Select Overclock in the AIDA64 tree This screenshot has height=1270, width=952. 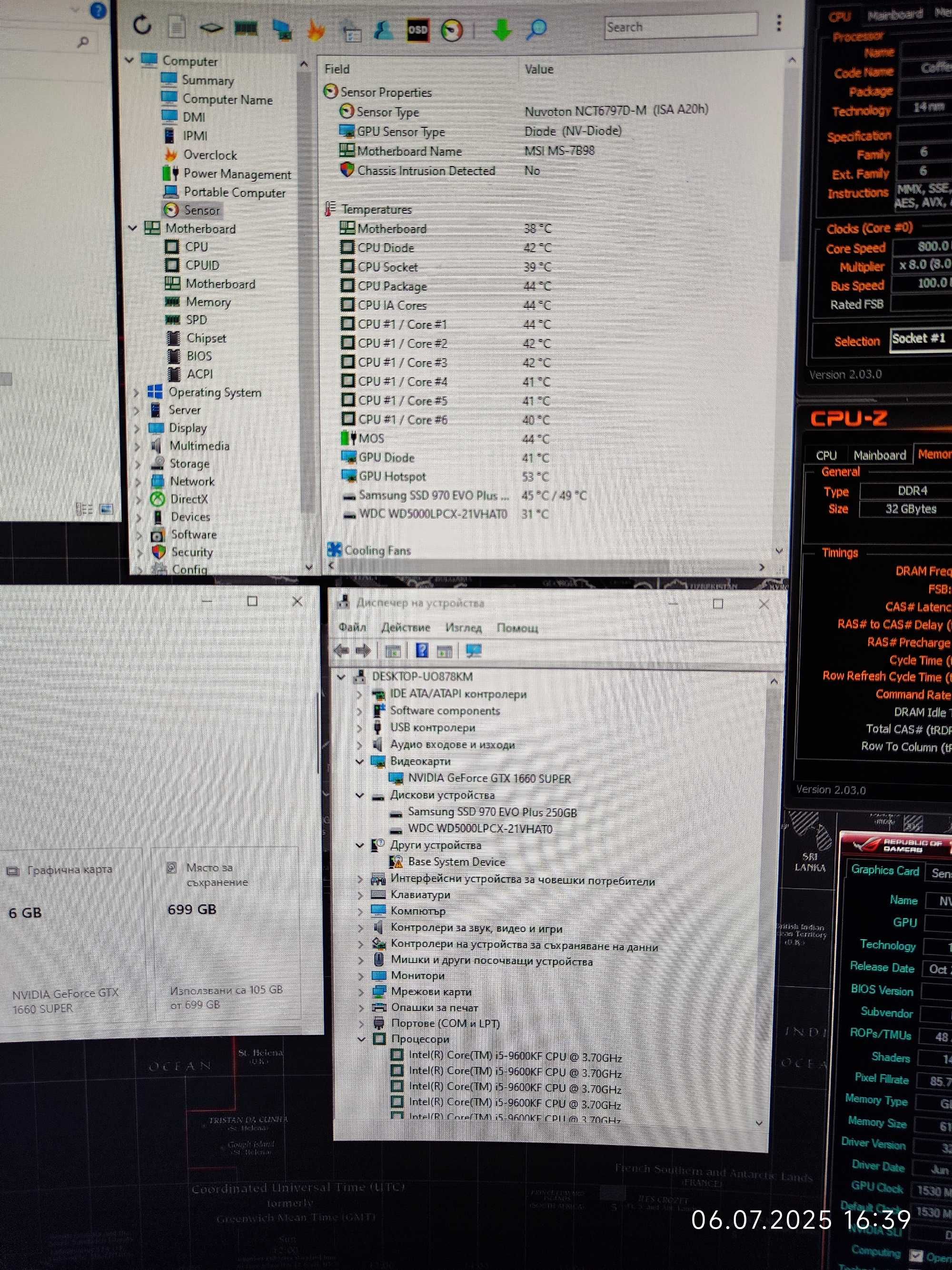210,155
